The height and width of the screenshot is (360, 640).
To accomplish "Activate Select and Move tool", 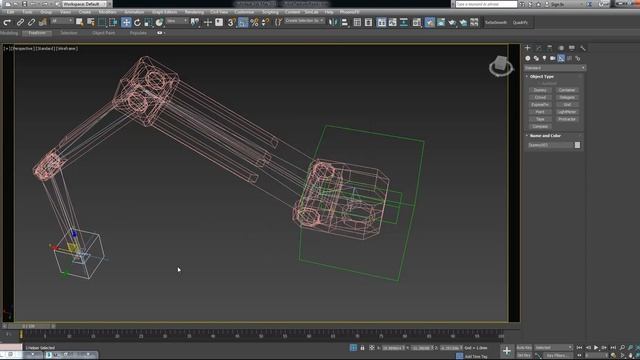I will 126,22.
